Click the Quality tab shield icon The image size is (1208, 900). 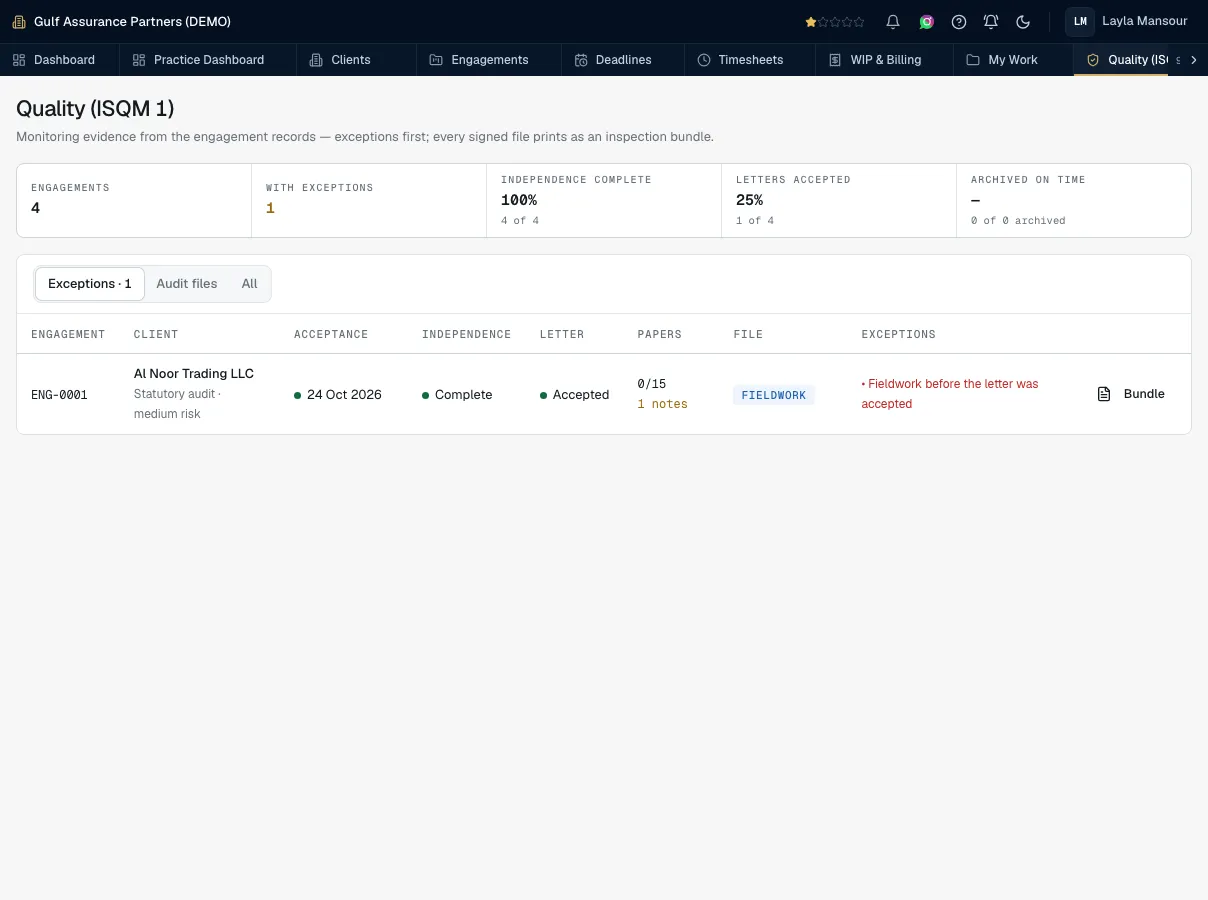(x=1093, y=60)
